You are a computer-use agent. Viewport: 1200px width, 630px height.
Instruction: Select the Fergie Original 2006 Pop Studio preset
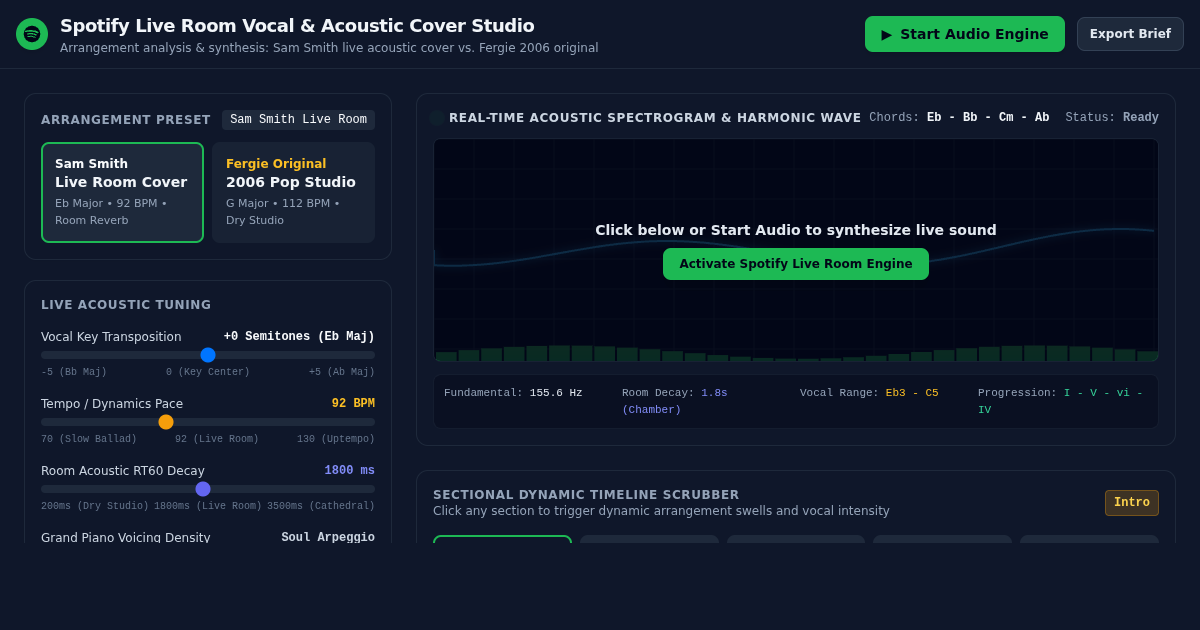click(293, 192)
